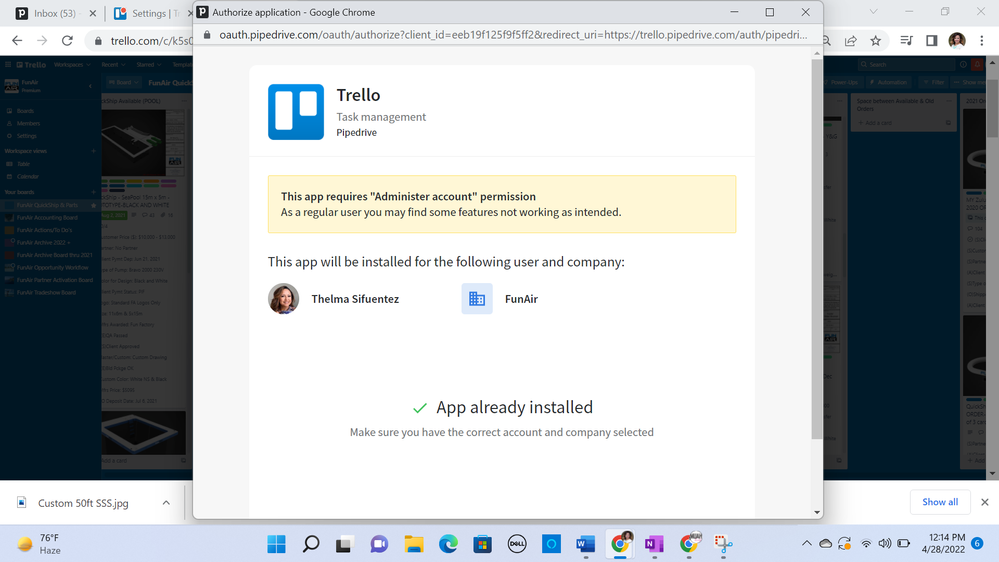This screenshot has width=999, height=562.
Task: Click Trello's red notification bell
Action: coord(977,64)
